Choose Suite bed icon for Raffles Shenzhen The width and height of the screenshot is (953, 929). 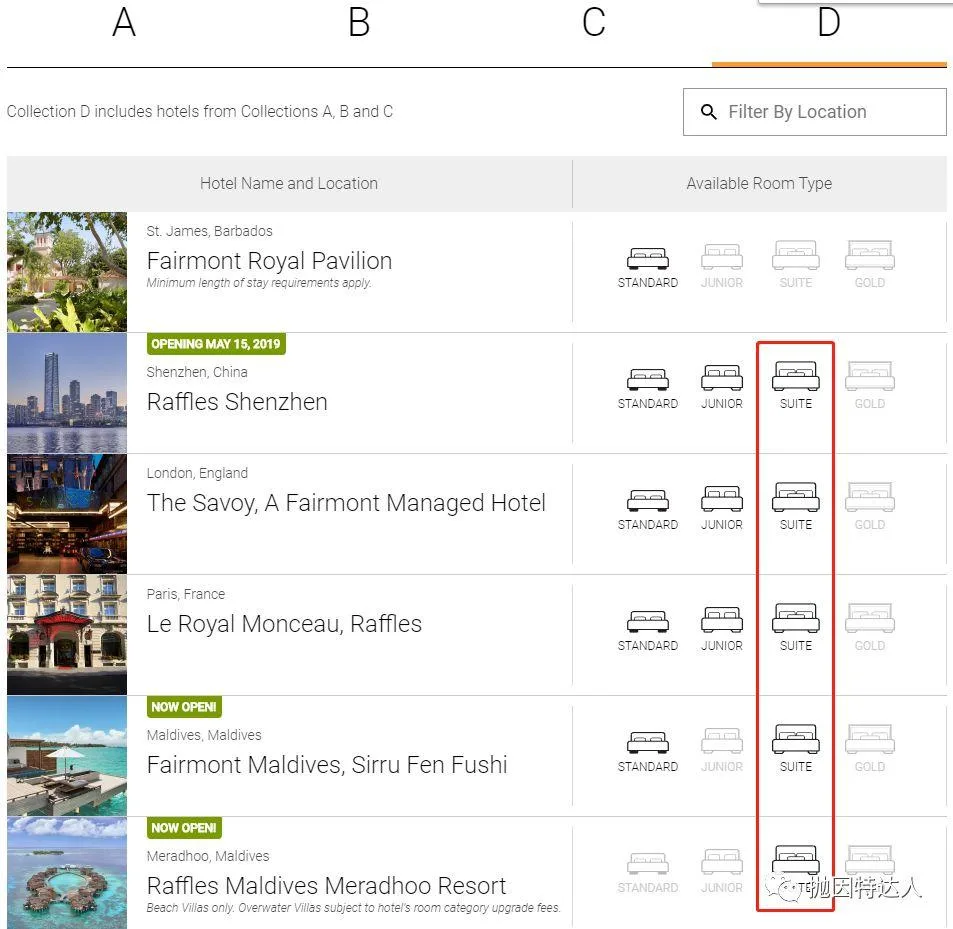(x=795, y=378)
